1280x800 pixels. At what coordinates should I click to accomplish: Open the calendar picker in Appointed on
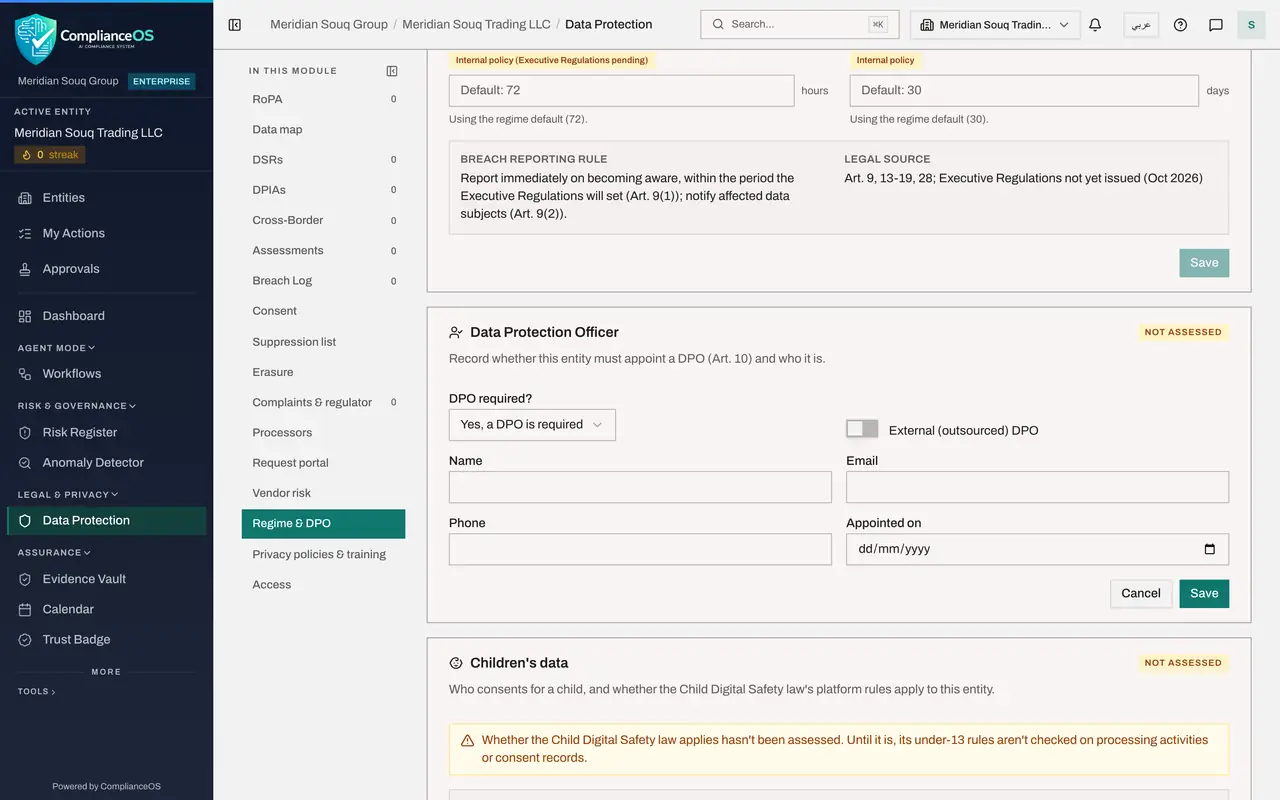click(x=1209, y=549)
